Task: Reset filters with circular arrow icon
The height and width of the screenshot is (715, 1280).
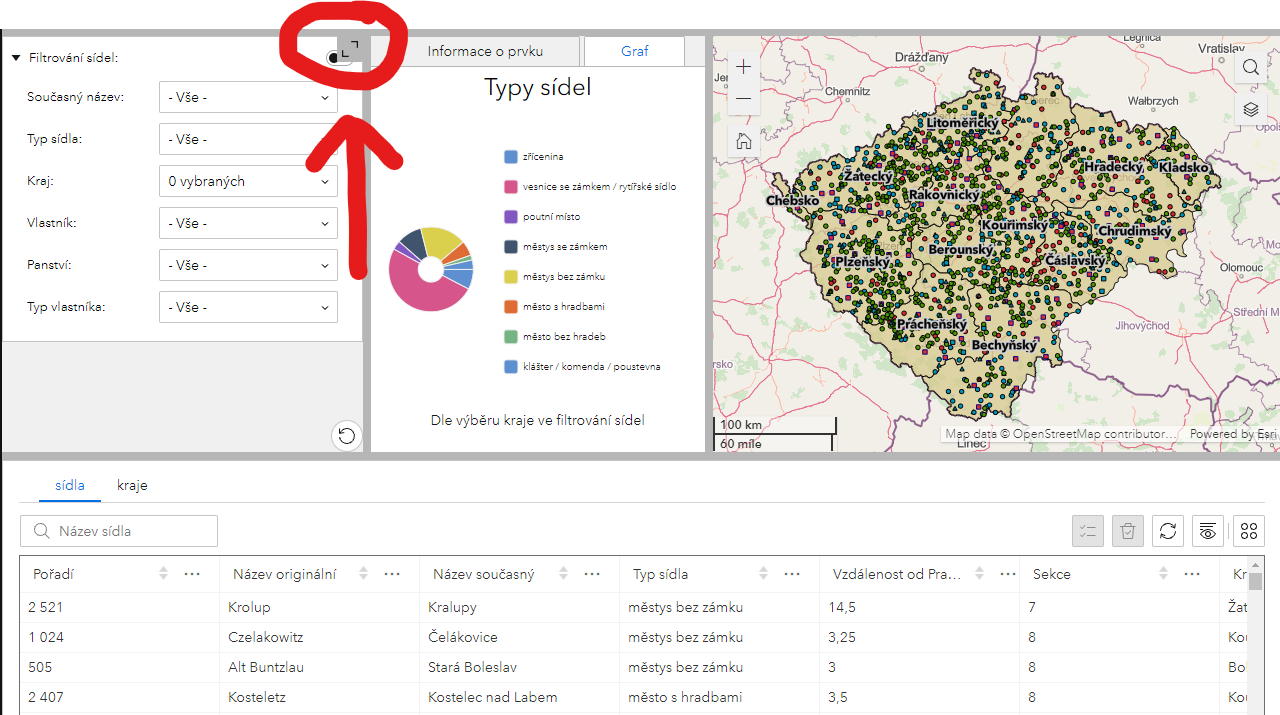Action: point(346,436)
